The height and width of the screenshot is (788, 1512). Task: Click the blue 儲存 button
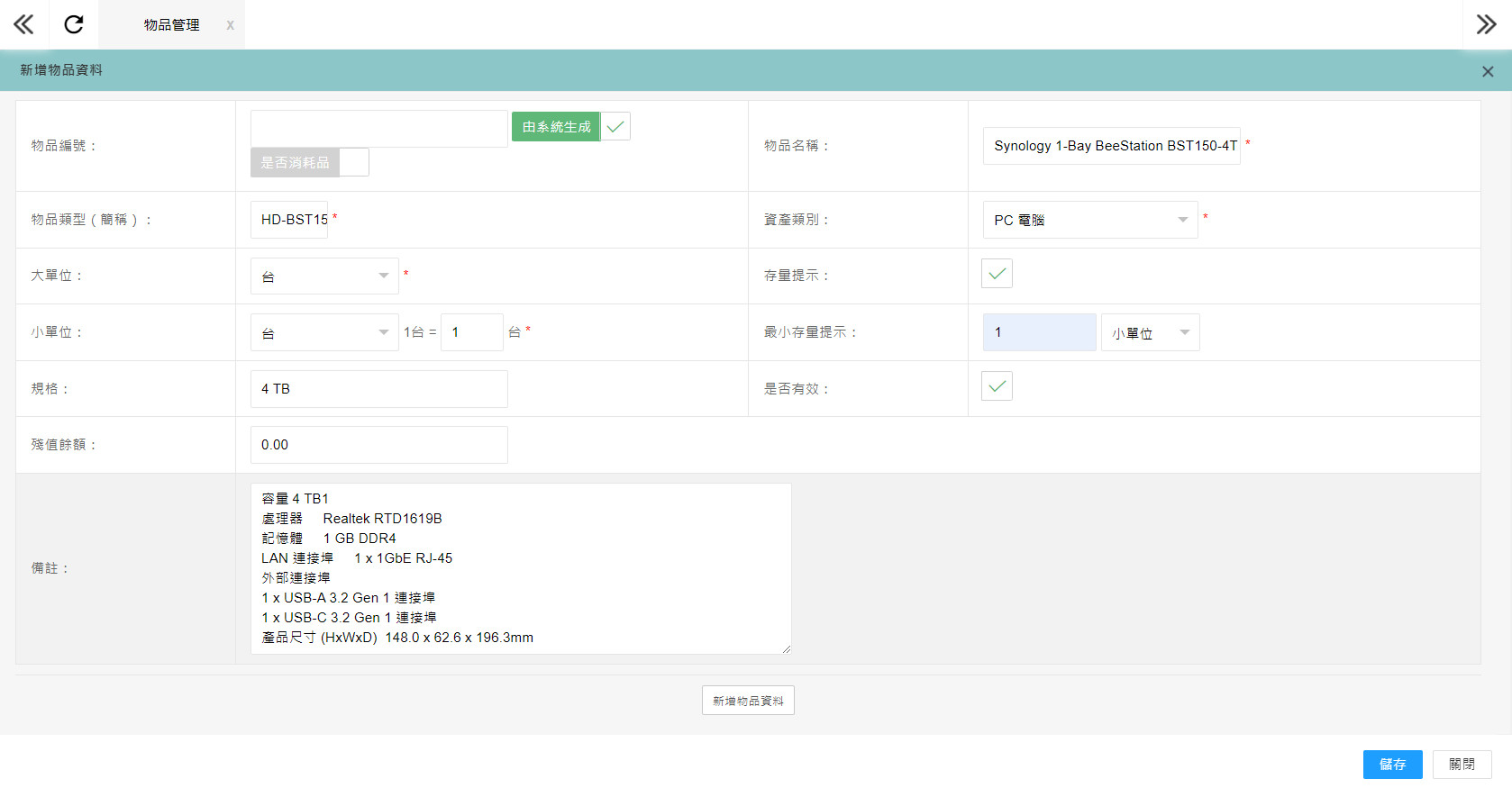pyautogui.click(x=1392, y=765)
